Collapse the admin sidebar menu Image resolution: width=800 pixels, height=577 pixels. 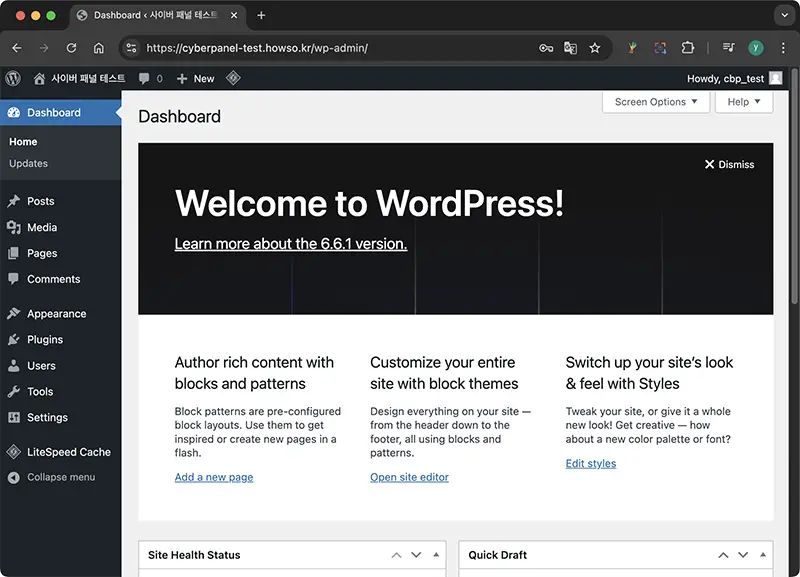tap(61, 477)
